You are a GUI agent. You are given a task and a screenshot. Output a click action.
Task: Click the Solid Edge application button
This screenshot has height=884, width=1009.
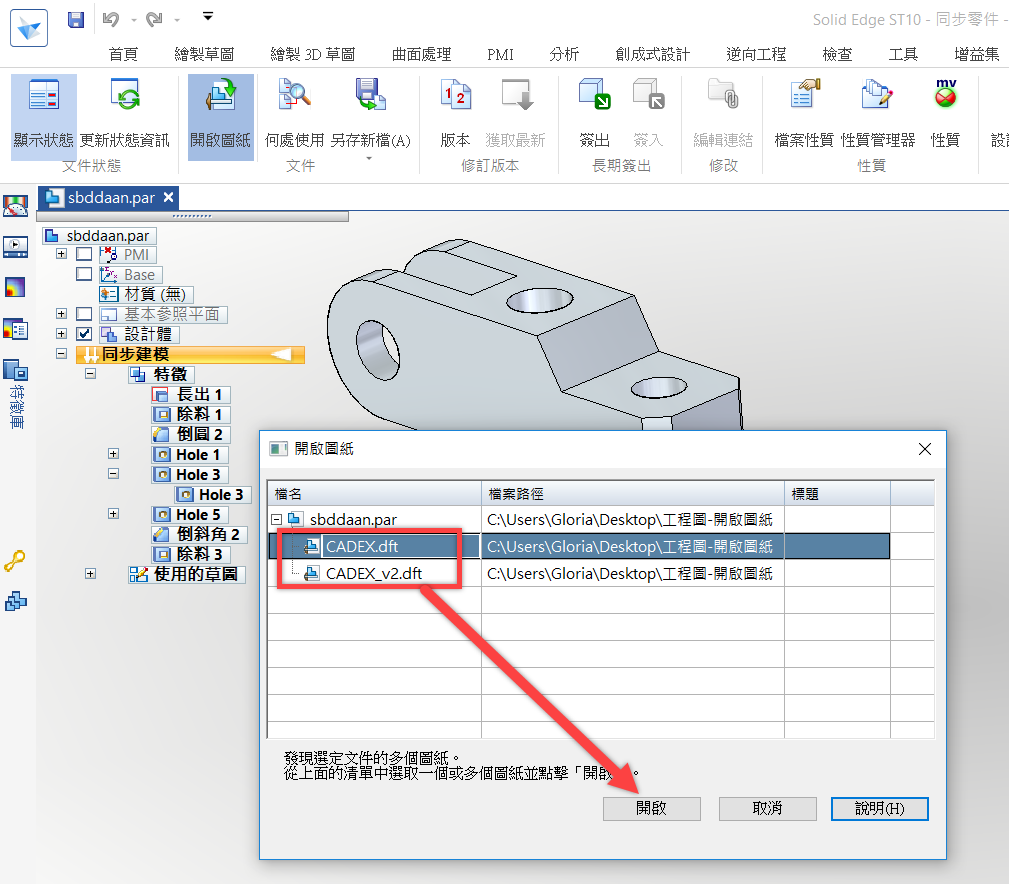[x=29, y=28]
